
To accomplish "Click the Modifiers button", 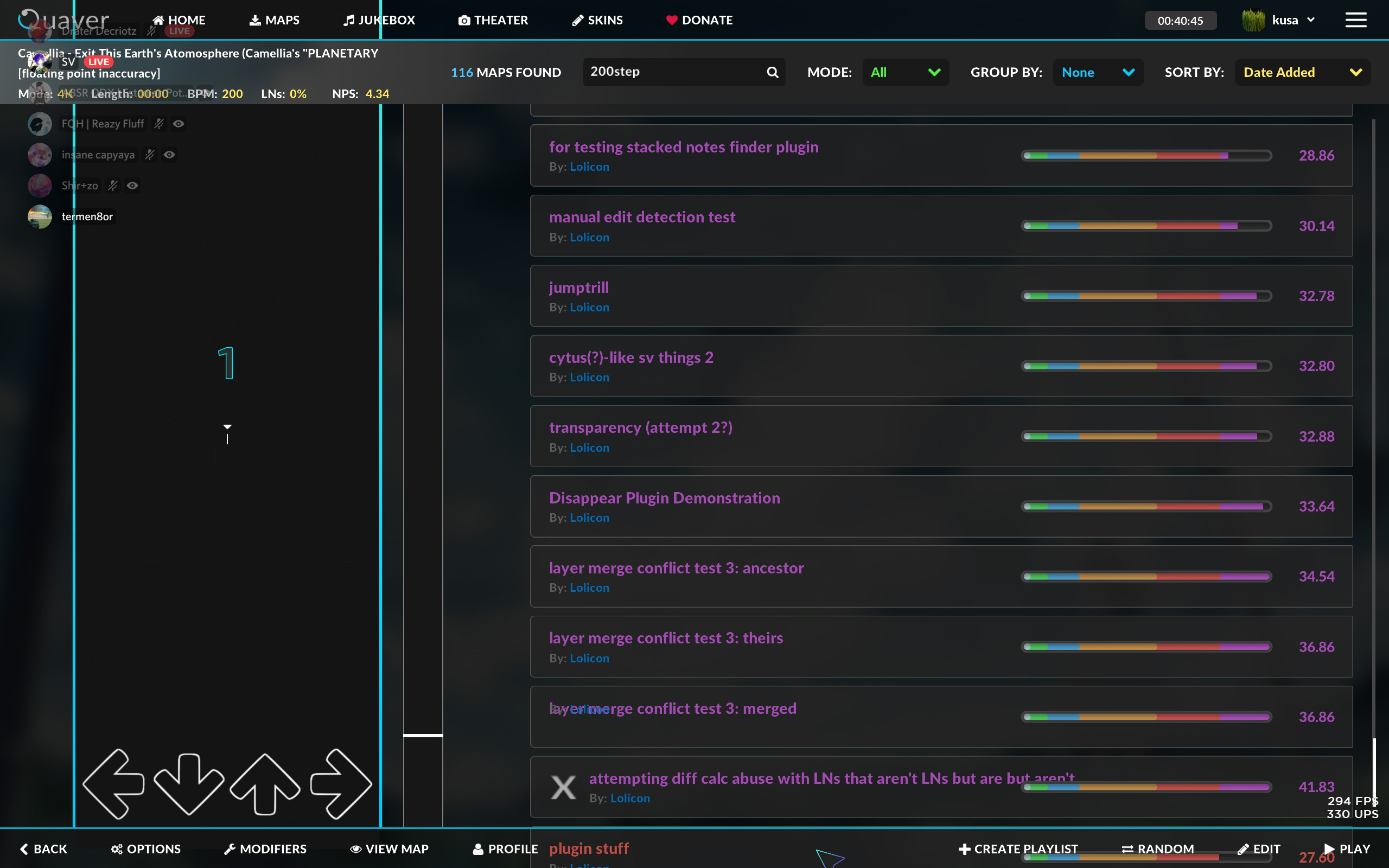I will coord(265,848).
